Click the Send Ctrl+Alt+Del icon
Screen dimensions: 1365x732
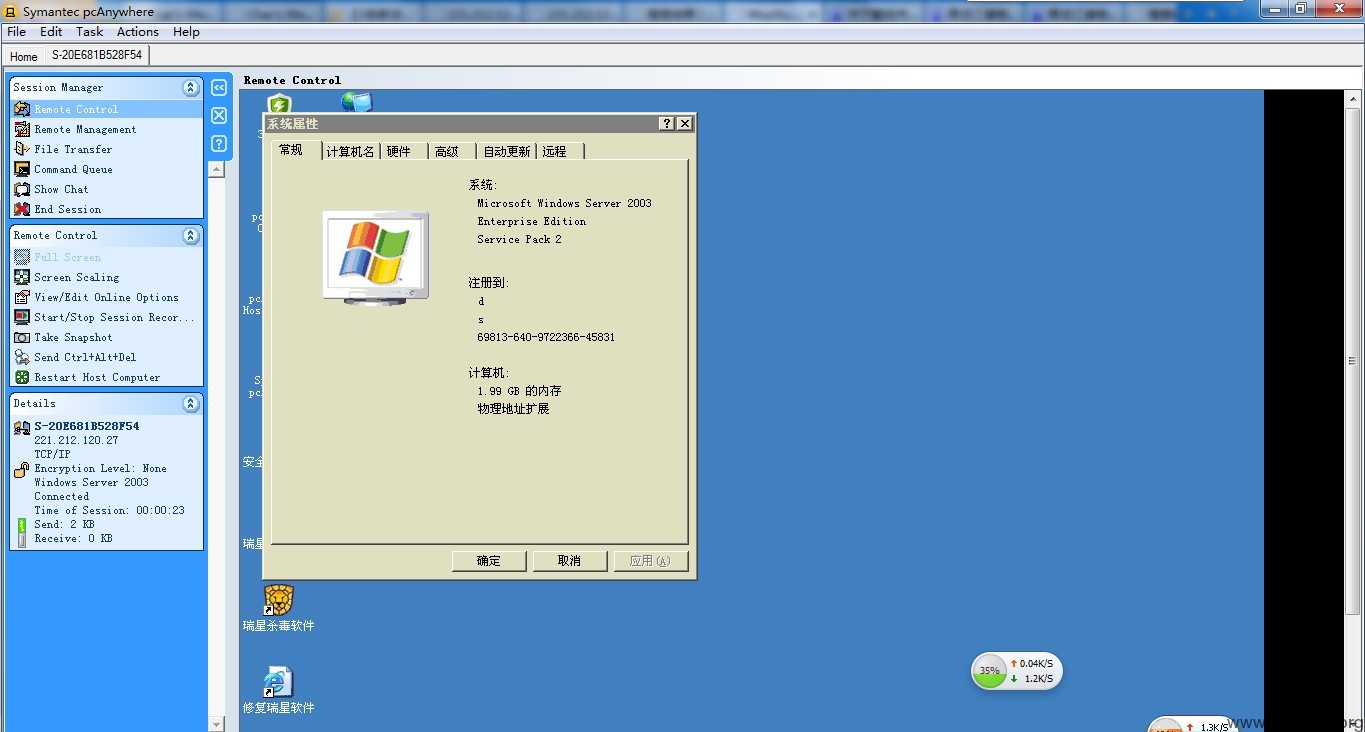[22, 357]
